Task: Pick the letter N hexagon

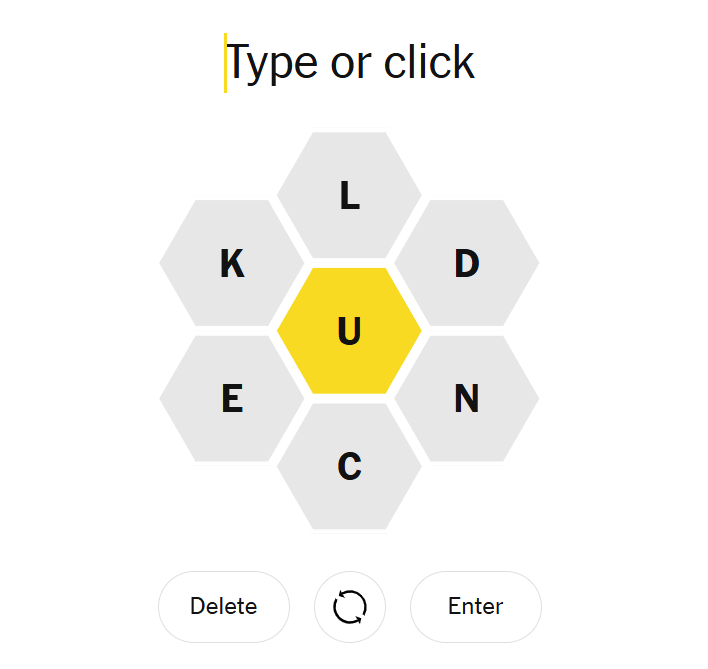Action: click(467, 398)
